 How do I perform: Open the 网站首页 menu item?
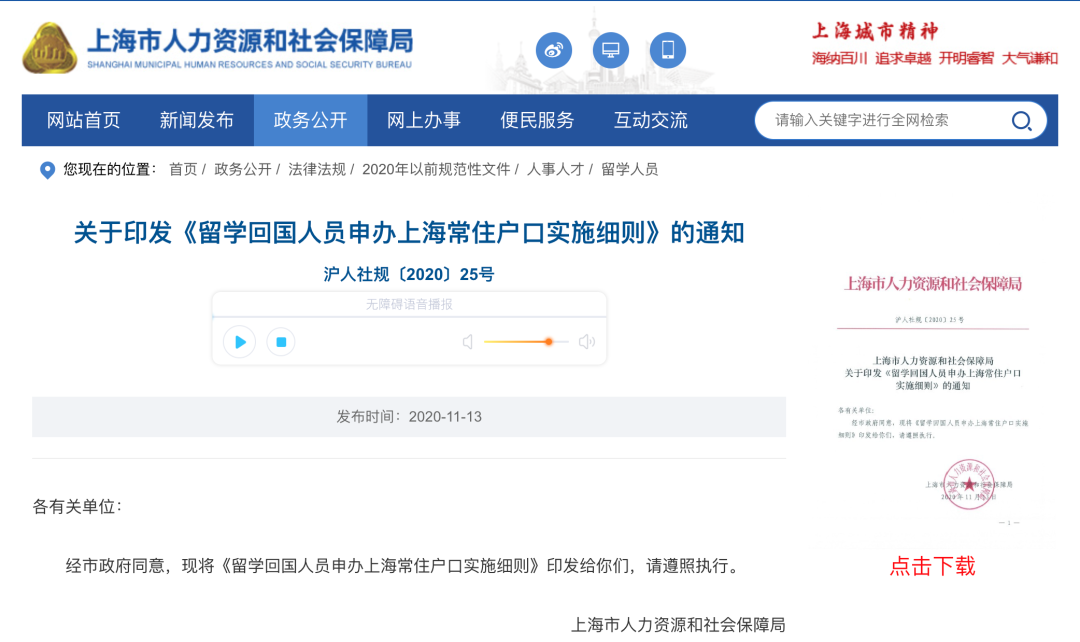coord(84,121)
